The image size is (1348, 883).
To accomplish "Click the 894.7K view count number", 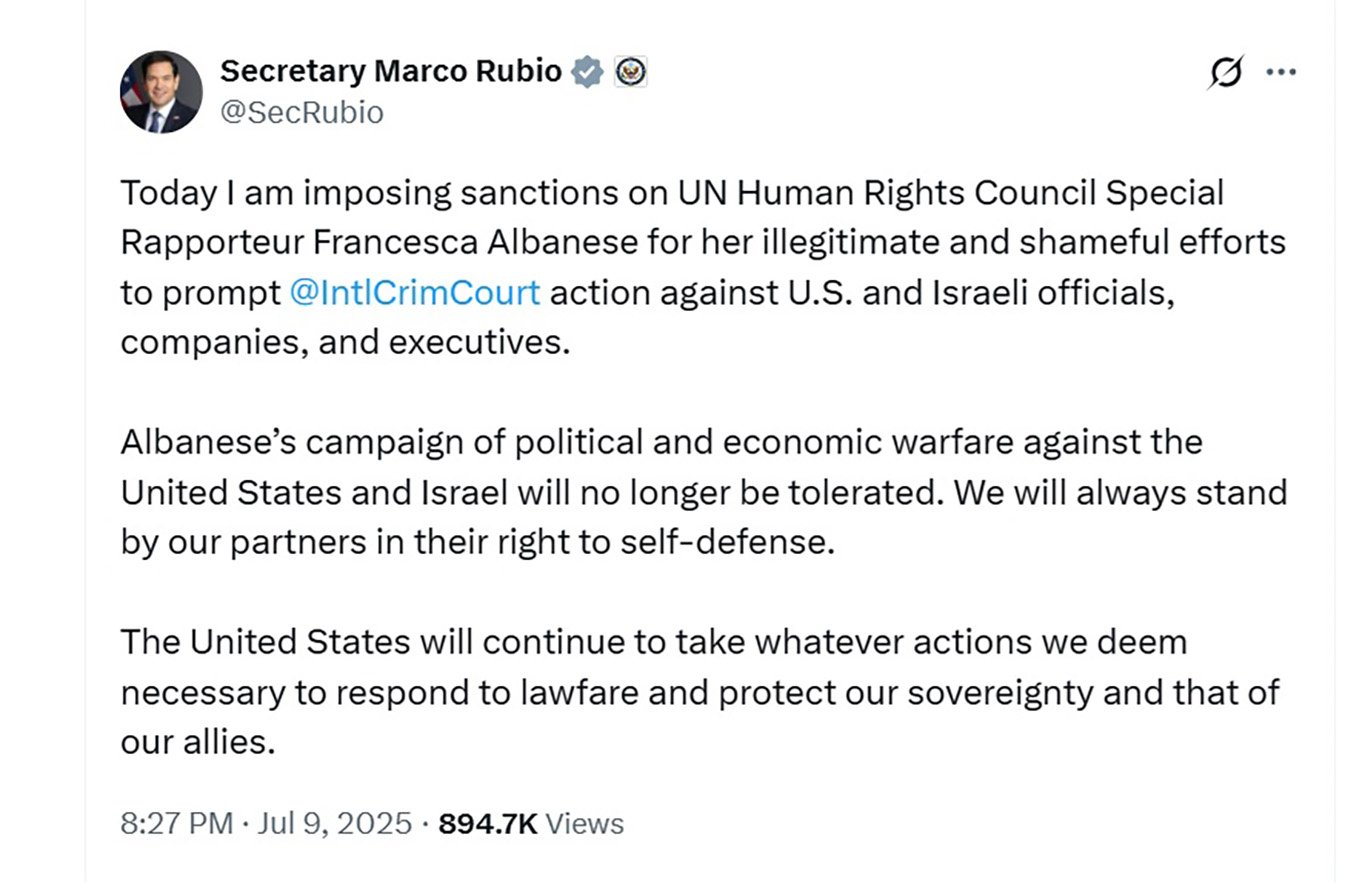I will coord(488,823).
